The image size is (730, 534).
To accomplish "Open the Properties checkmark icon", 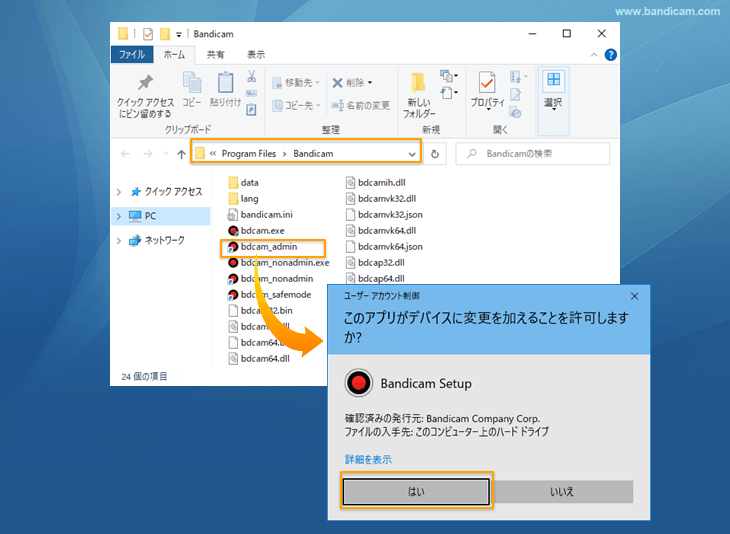I will [487, 83].
